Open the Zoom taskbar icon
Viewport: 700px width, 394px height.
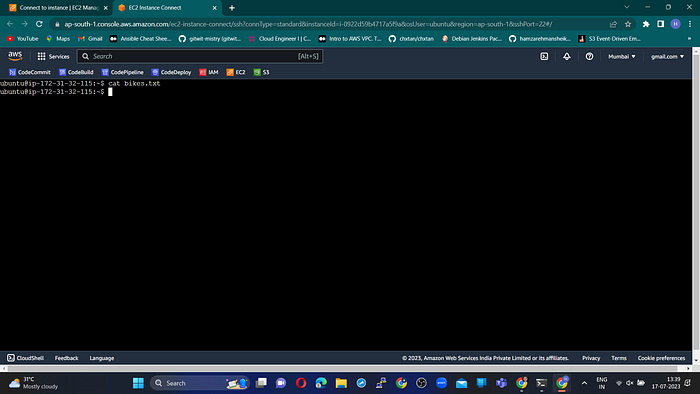[441, 383]
